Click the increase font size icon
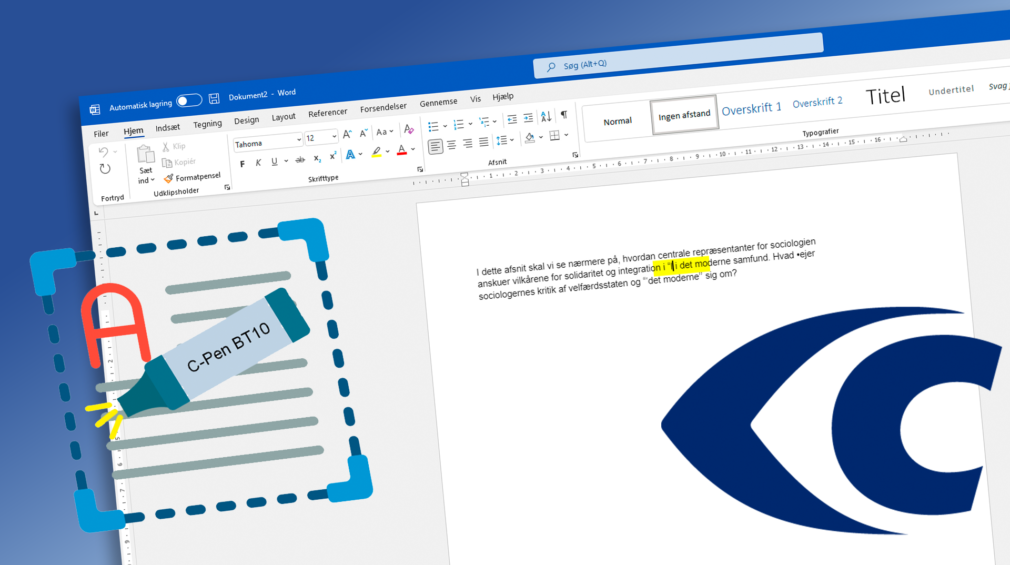The height and width of the screenshot is (565, 1010). [347, 134]
